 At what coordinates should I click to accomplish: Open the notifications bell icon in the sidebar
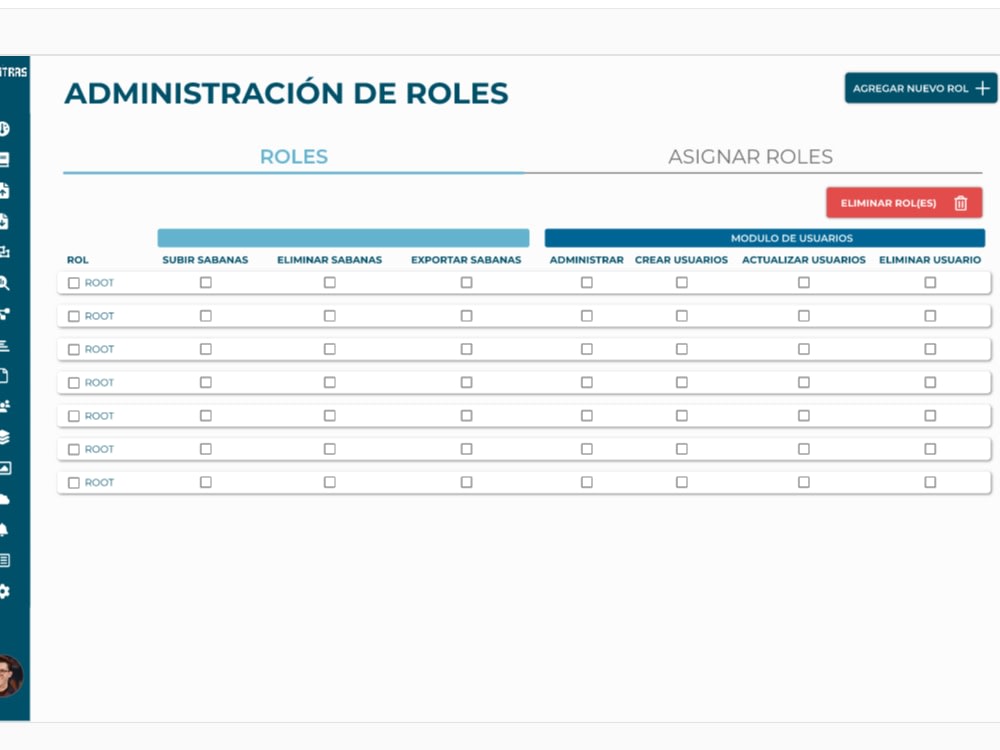click(4, 529)
